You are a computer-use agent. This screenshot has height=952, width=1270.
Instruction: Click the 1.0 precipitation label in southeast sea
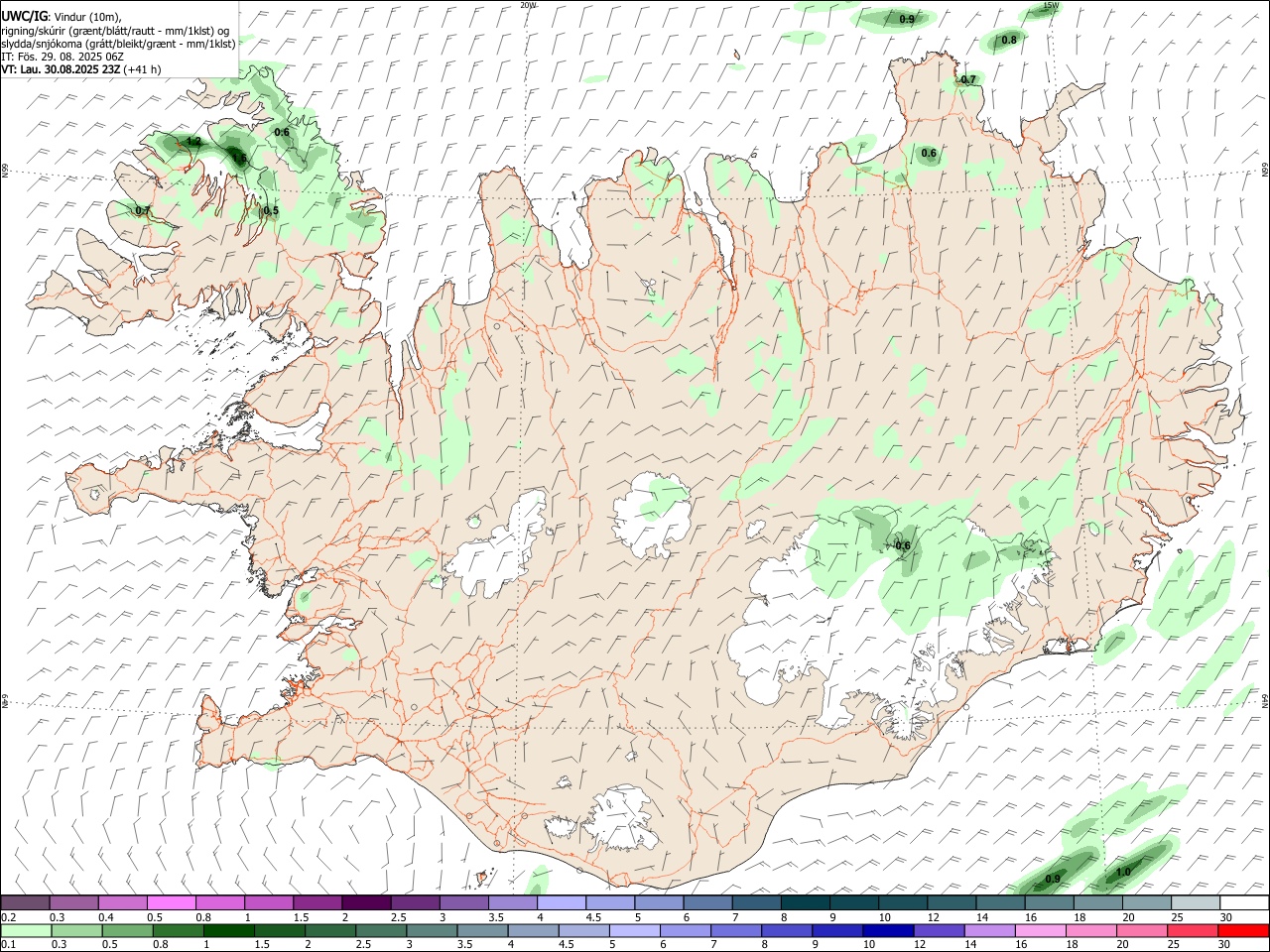1123,873
